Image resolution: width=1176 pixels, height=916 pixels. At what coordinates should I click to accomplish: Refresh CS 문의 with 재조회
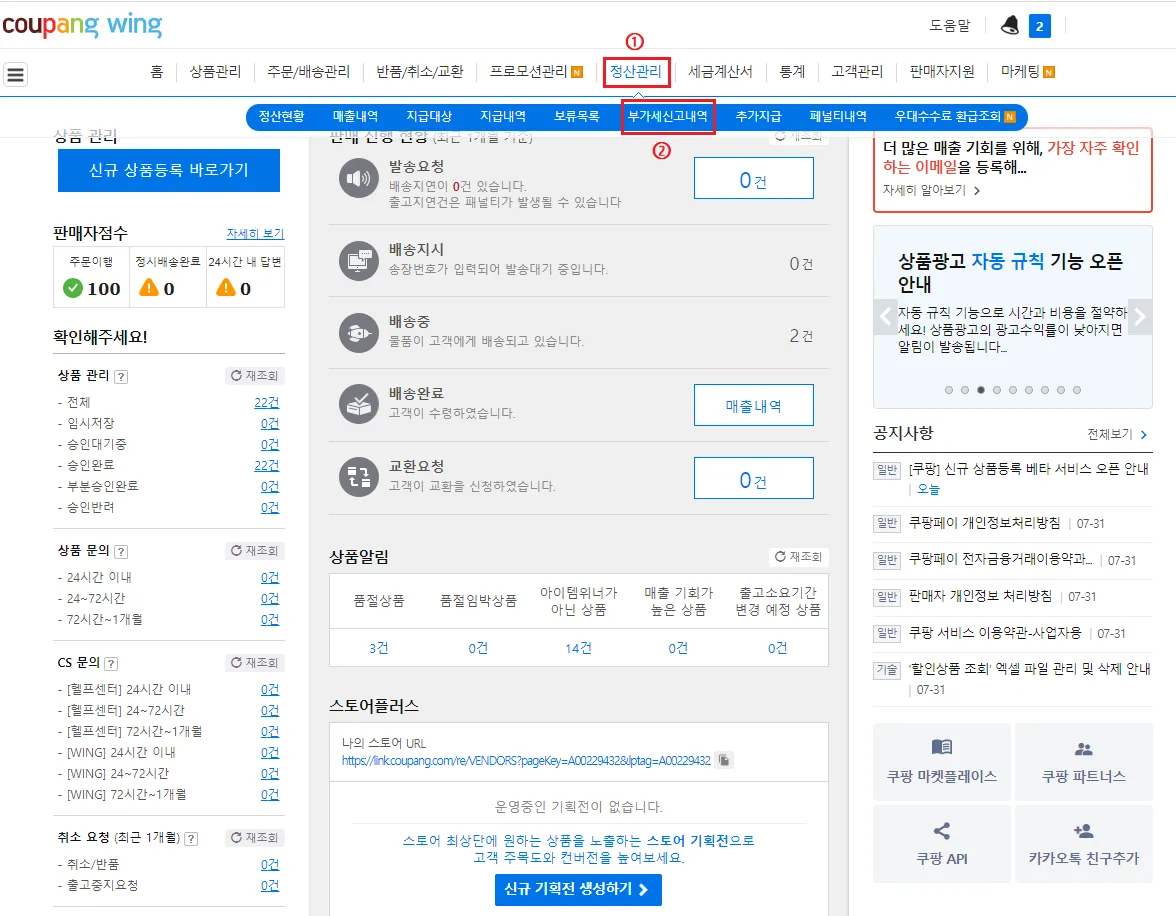pos(254,662)
